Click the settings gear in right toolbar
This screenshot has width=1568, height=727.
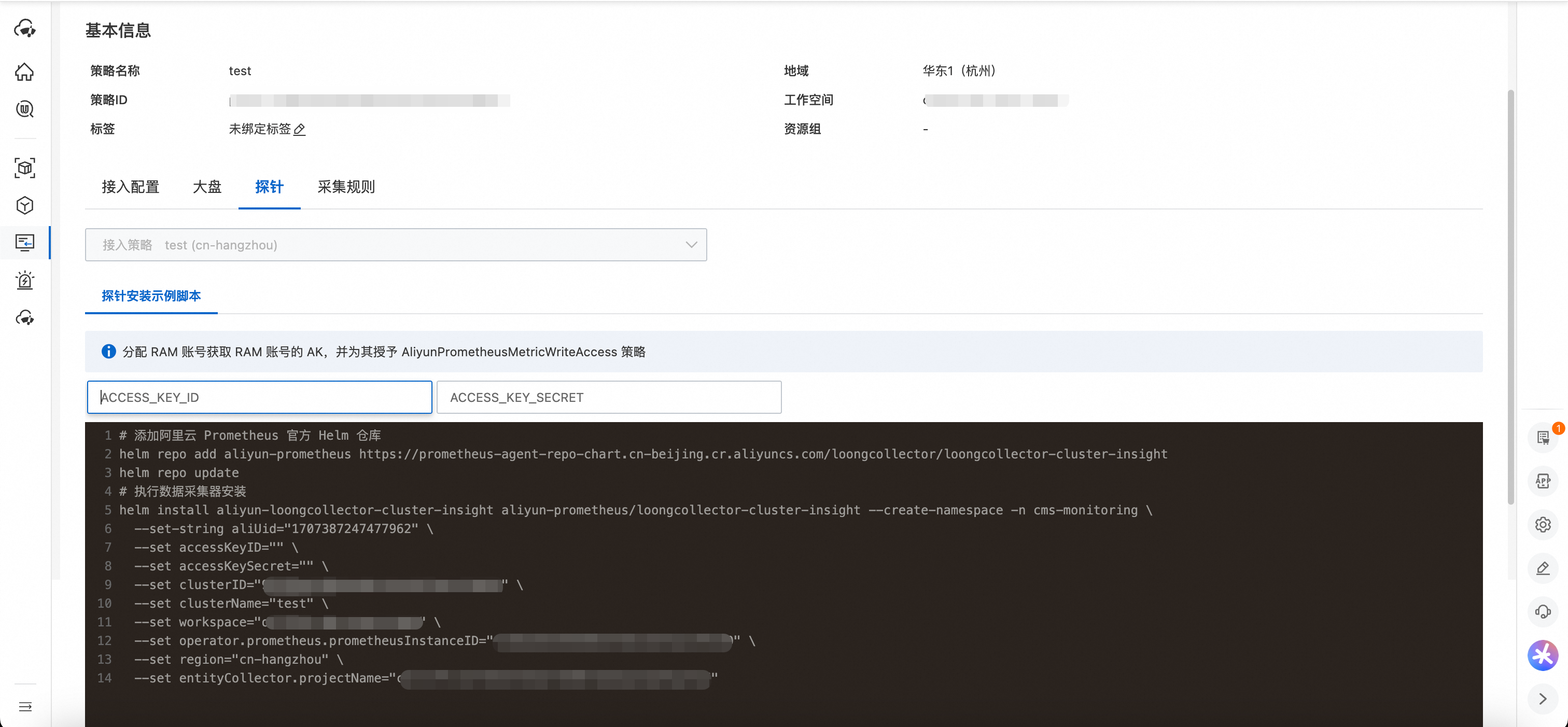pyautogui.click(x=1542, y=524)
